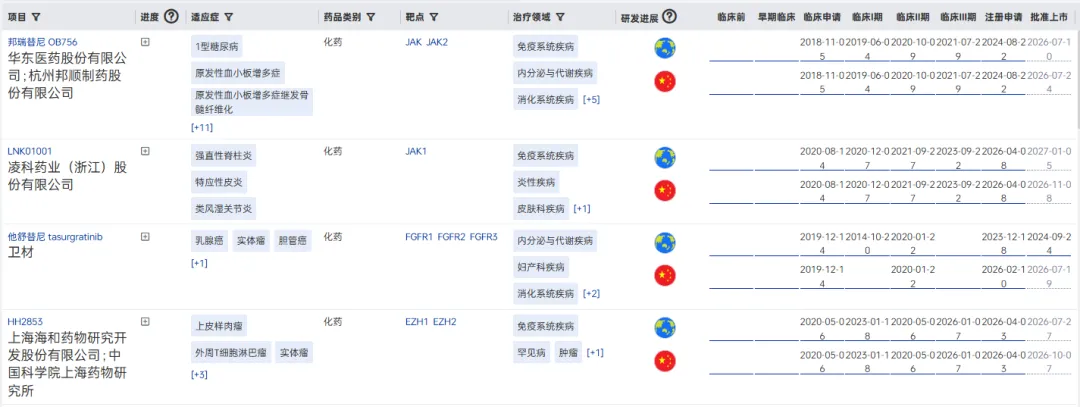The width and height of the screenshot is (1080, 407).
Task: Open the help icon beside 进度
Action: click(x=172, y=17)
